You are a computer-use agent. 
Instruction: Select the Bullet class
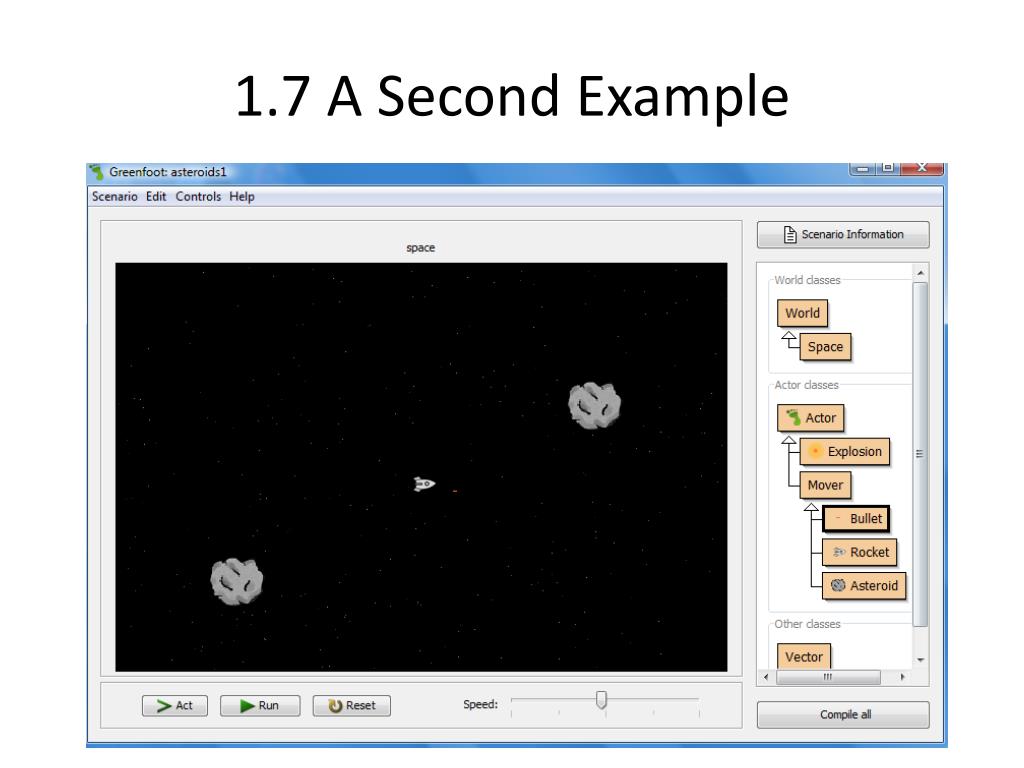coord(856,519)
